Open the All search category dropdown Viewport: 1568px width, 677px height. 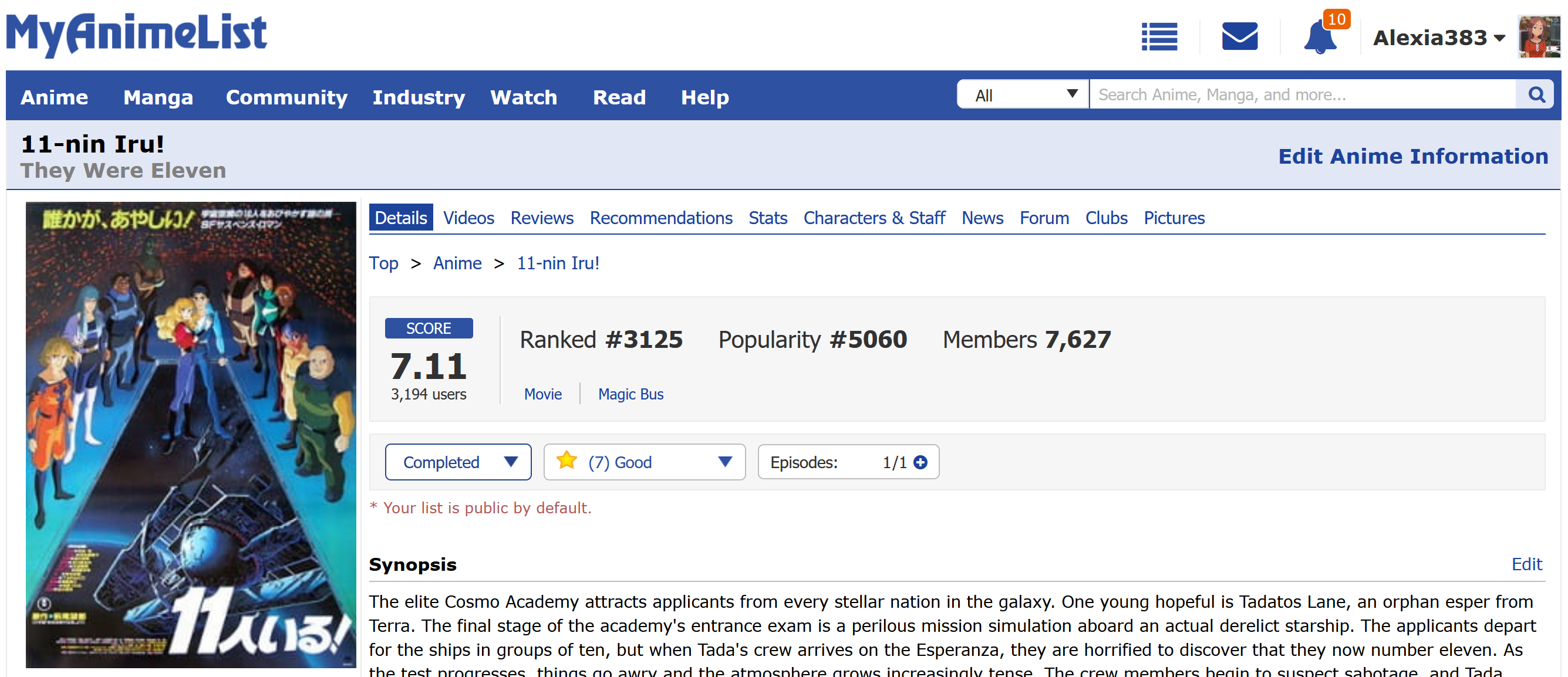1023,95
